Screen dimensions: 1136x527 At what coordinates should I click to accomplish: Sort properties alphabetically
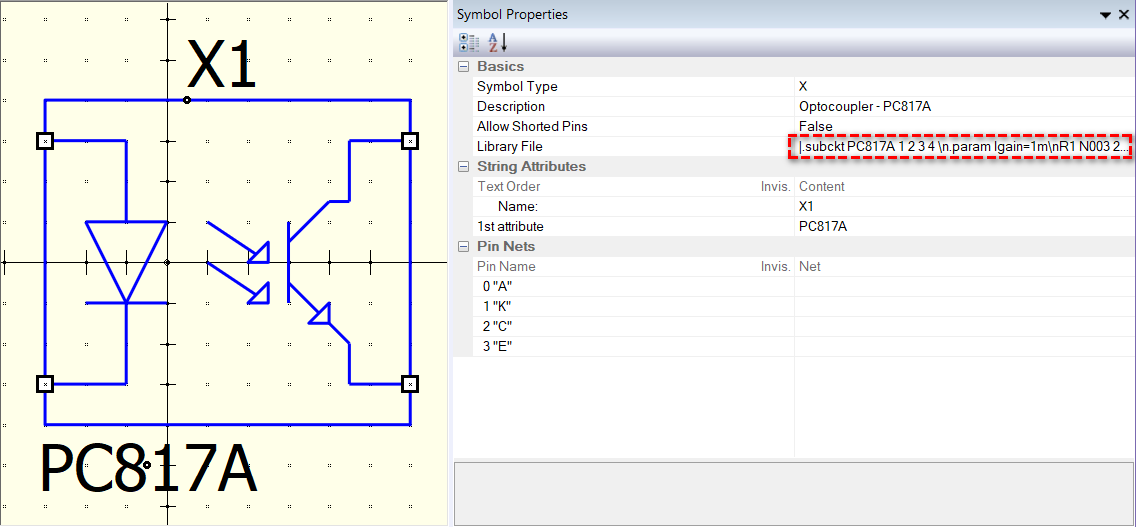click(498, 43)
